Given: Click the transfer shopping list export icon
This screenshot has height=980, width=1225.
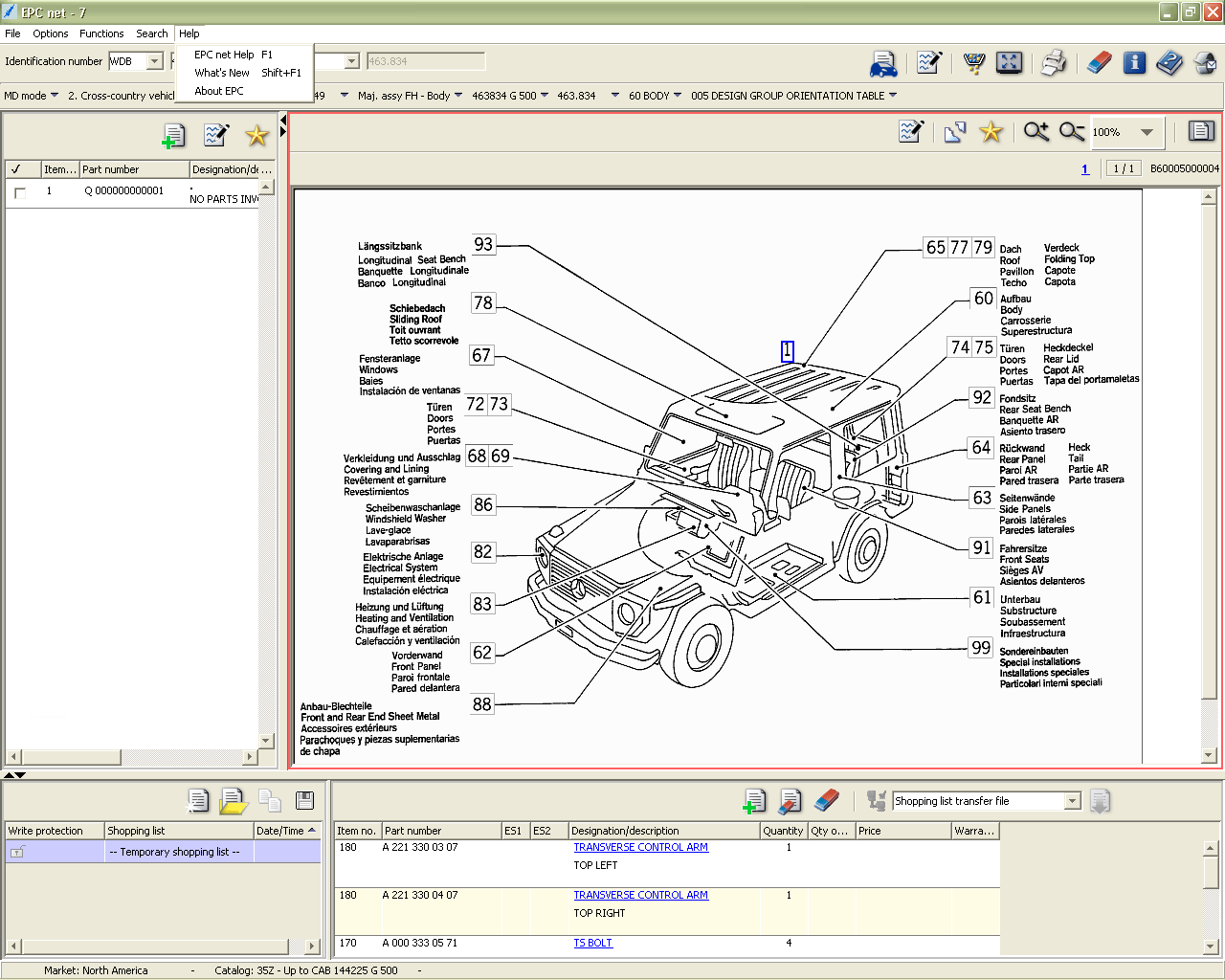Looking at the screenshot, I should [1101, 801].
